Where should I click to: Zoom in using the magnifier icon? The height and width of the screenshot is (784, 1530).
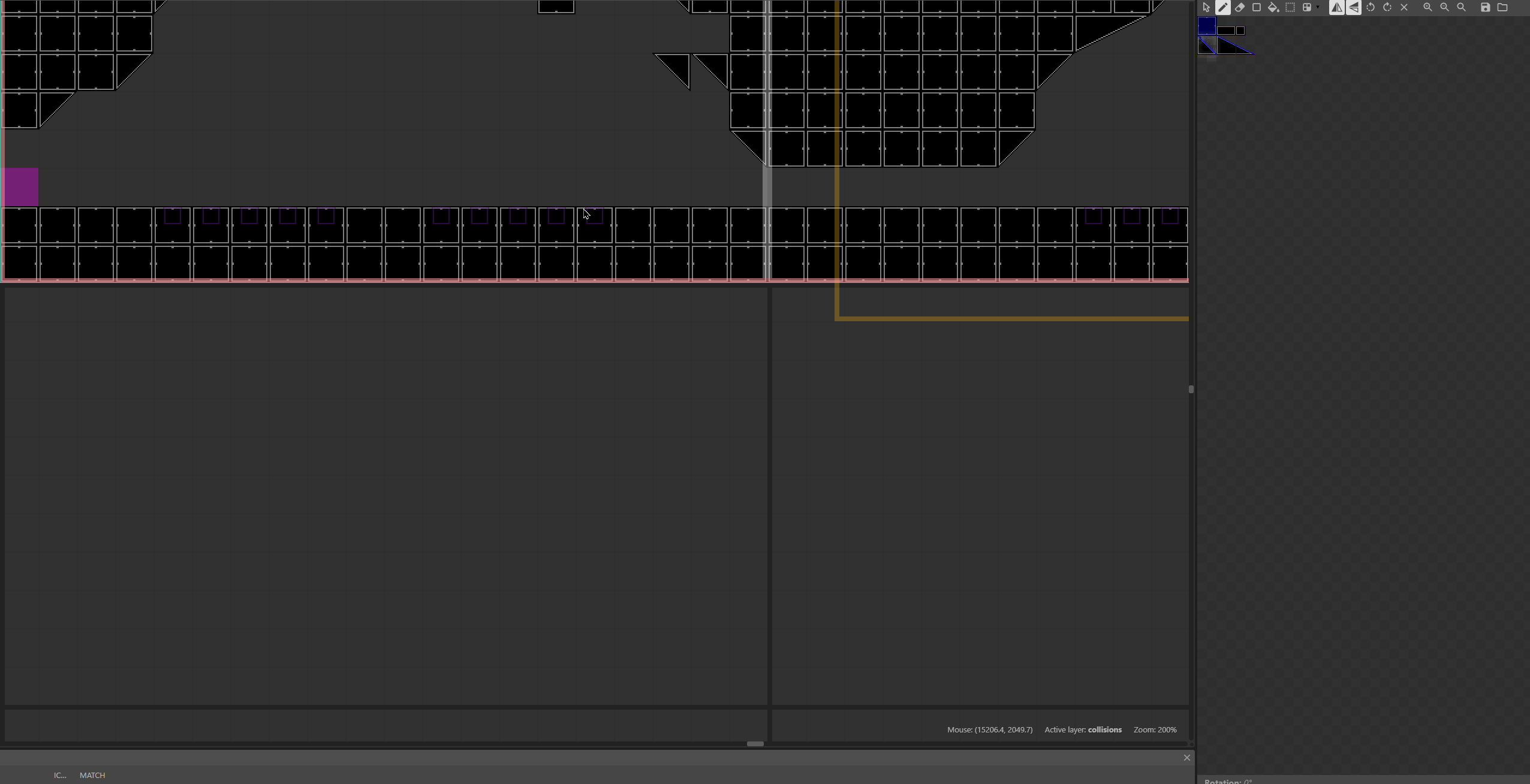pyautogui.click(x=1427, y=7)
